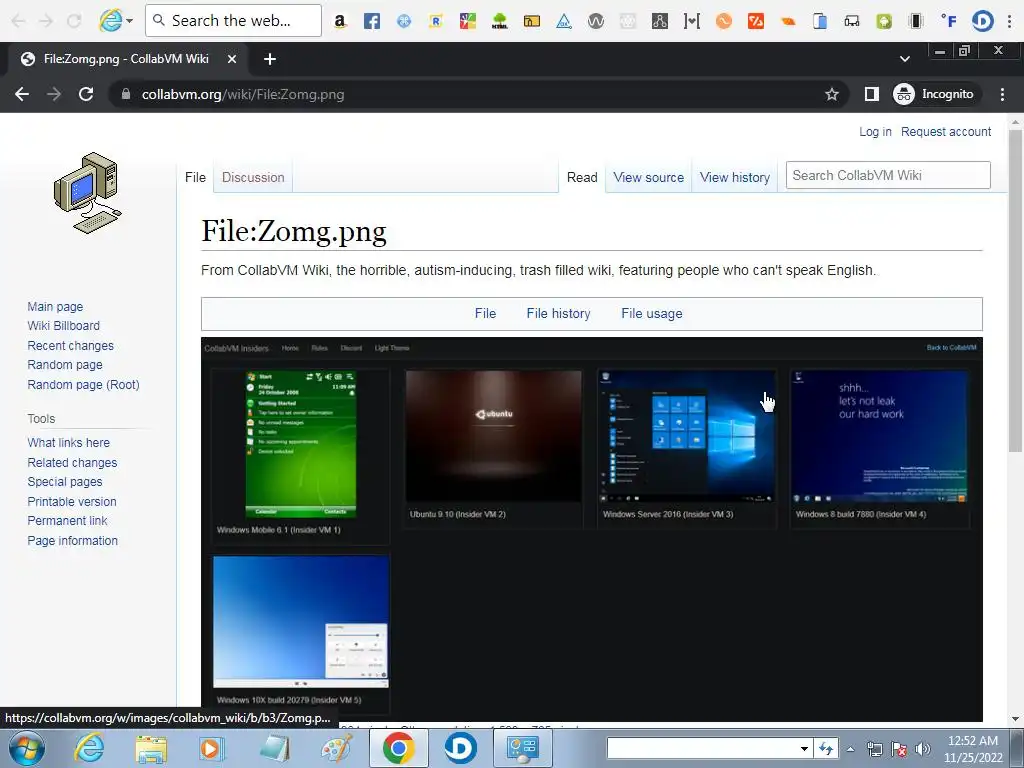This screenshot has width=1024, height=768.
Task: Open the View history tab
Action: tap(735, 177)
